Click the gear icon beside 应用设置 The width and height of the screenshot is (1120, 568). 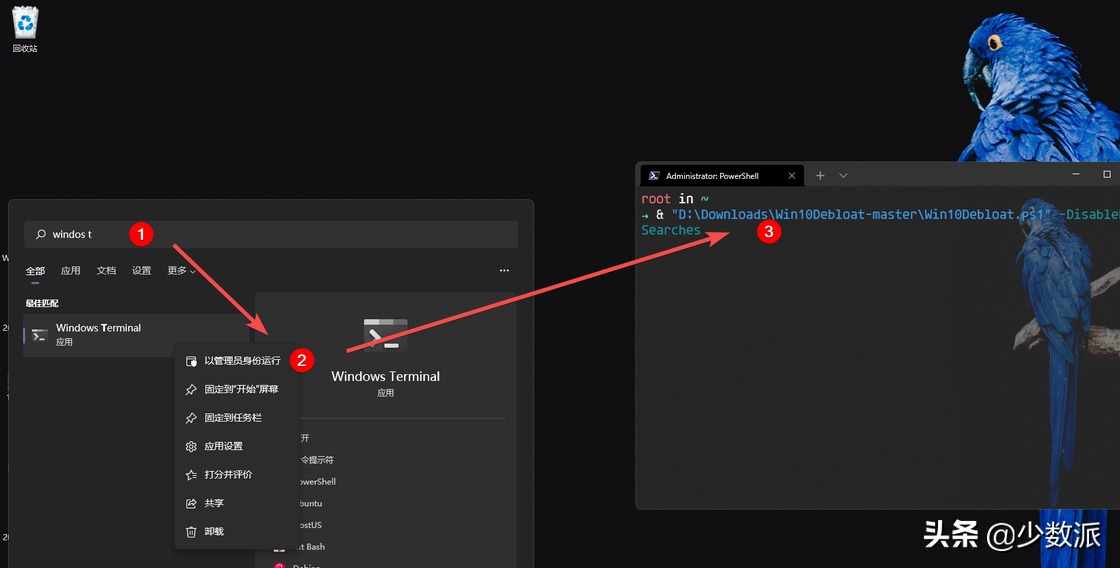191,447
